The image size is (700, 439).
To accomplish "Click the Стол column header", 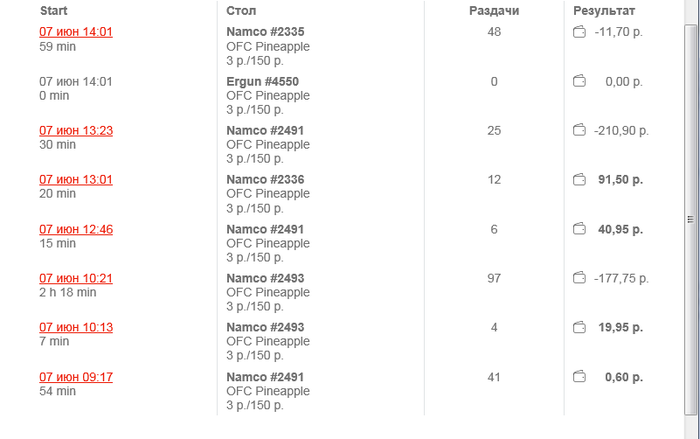I will tap(241, 10).
